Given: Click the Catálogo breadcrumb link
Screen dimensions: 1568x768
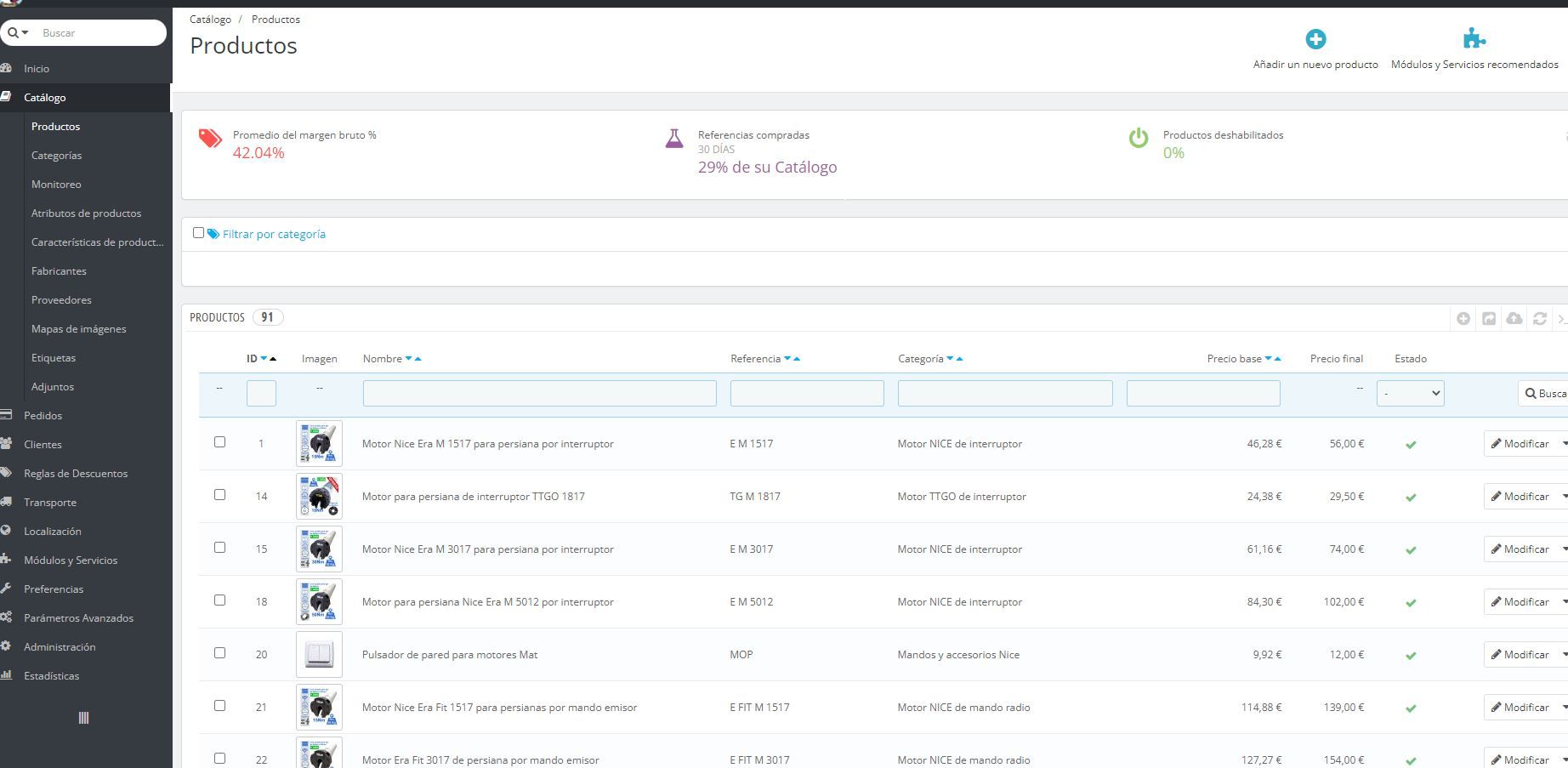Looking at the screenshot, I should pyautogui.click(x=210, y=19).
